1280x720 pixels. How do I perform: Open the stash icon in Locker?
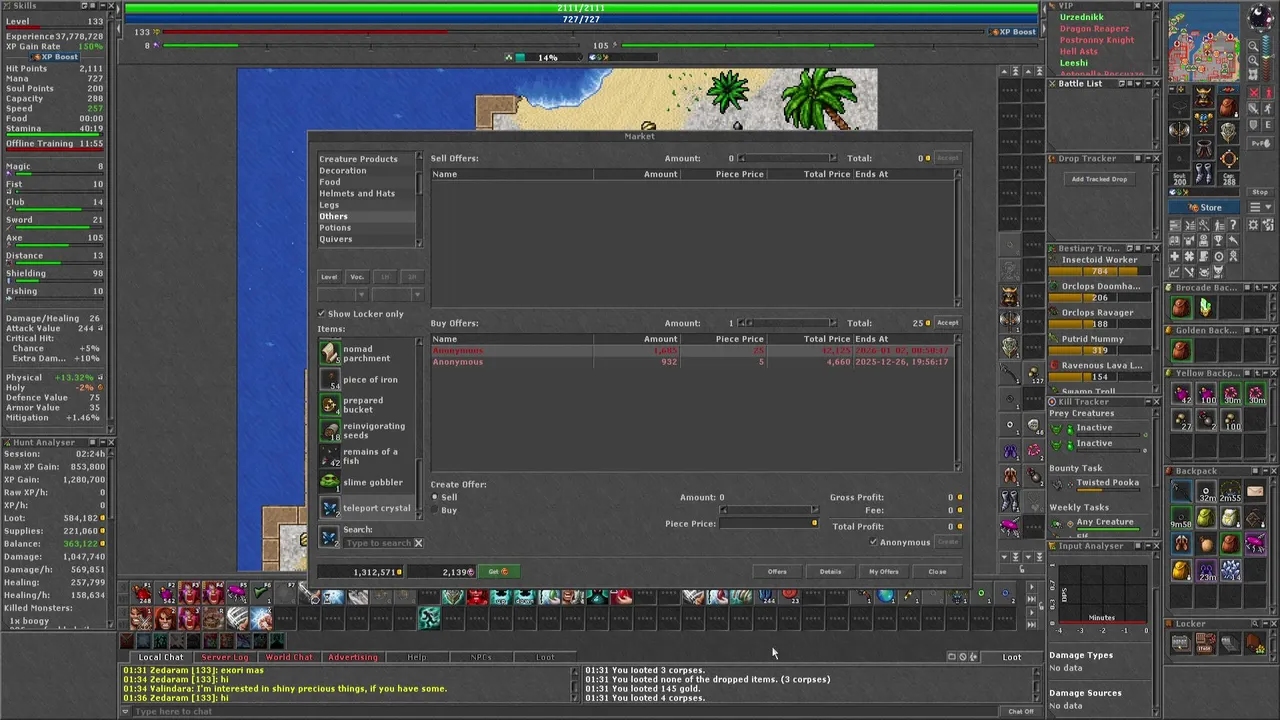1206,643
